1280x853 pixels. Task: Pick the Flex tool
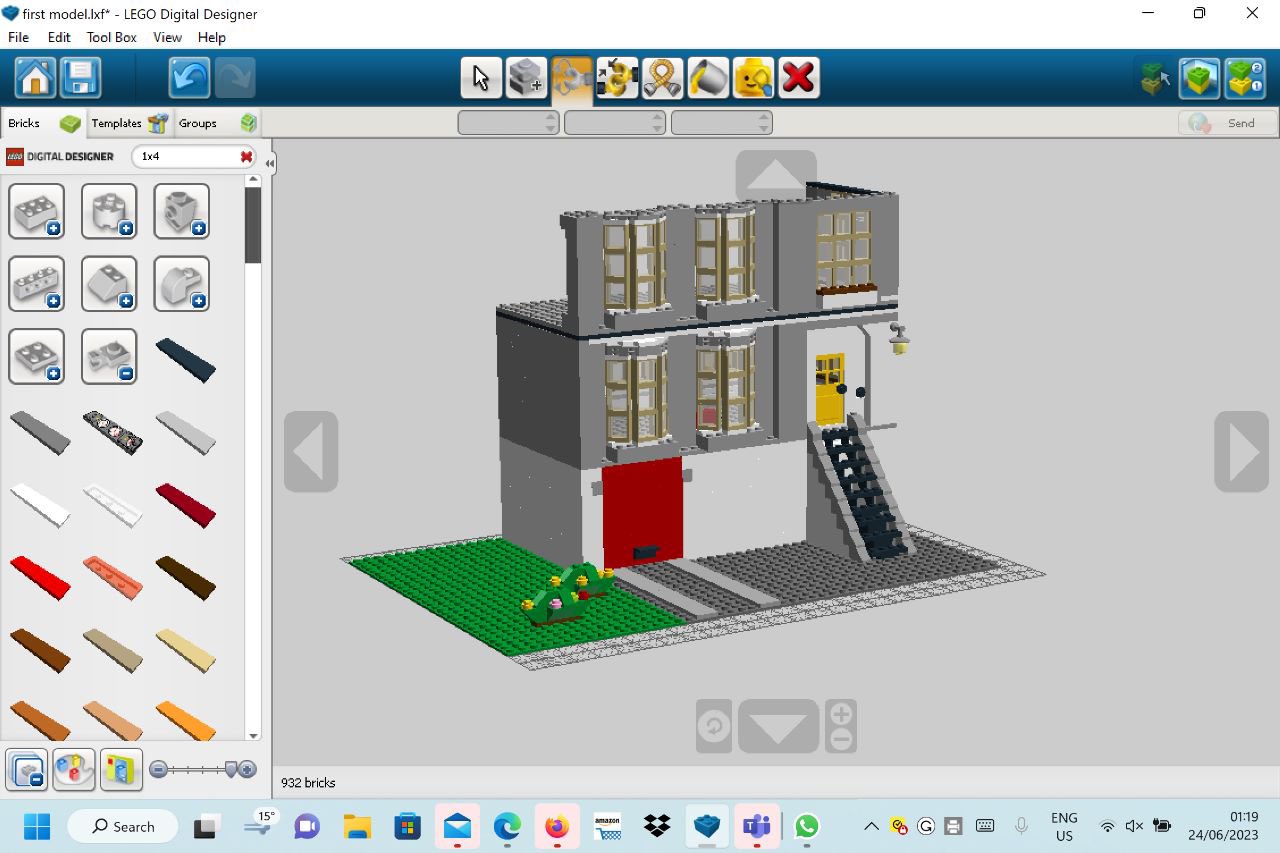pyautogui.click(x=662, y=77)
